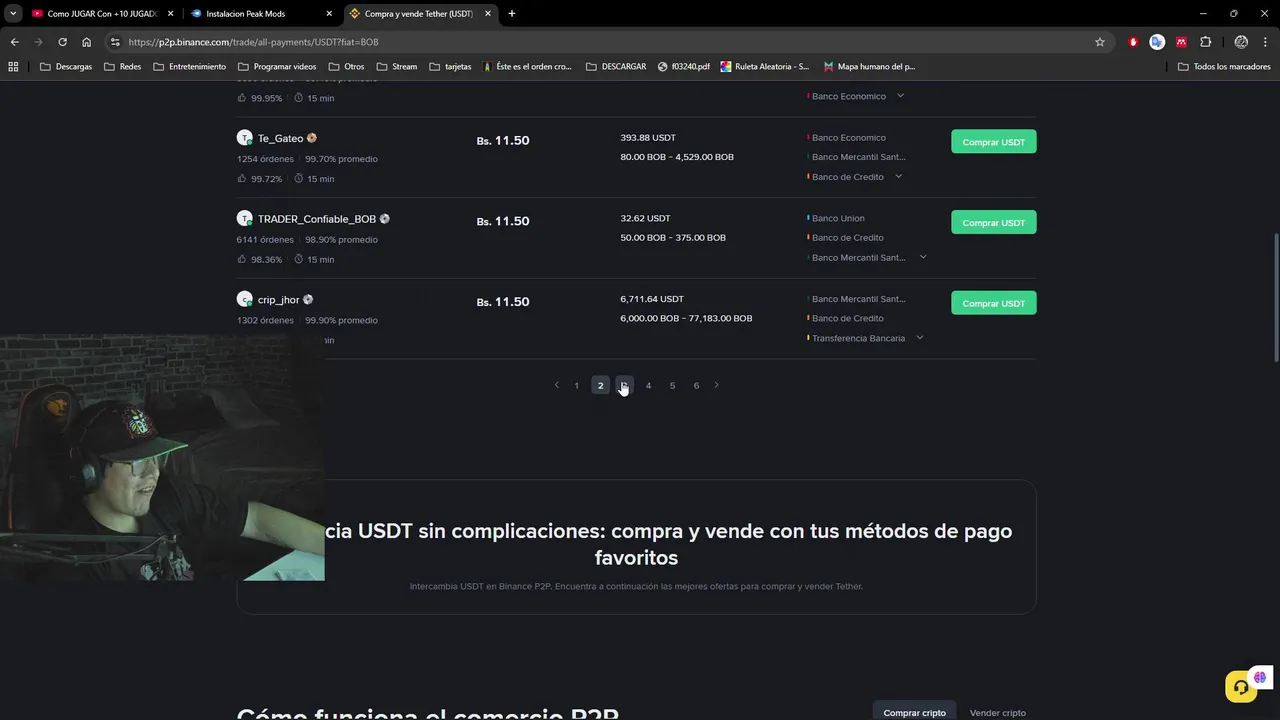
Task: Open the red MM extension icon
Action: 1181,42
